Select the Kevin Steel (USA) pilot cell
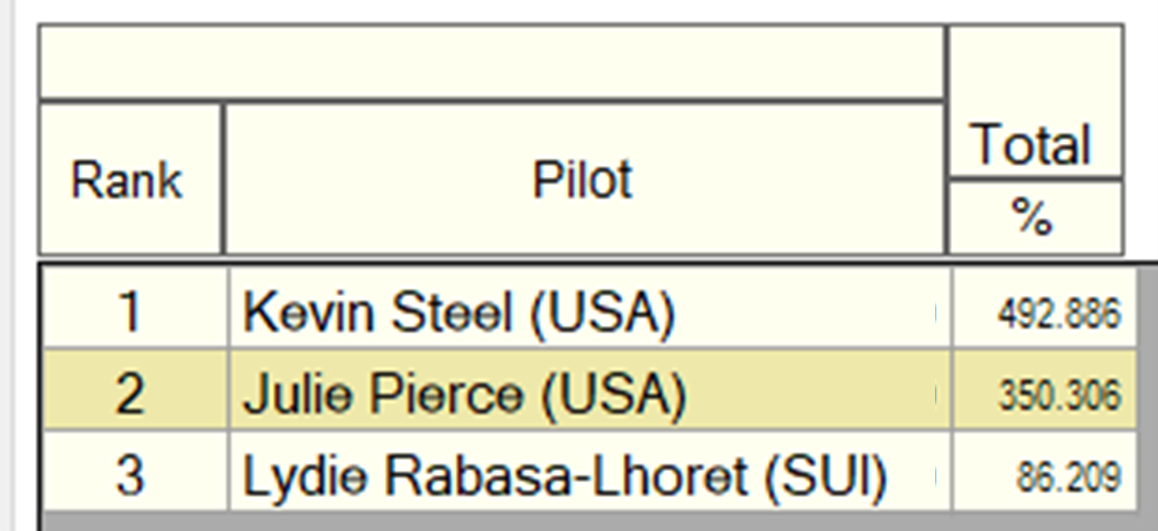This screenshot has width=1158, height=531. (x=590, y=311)
